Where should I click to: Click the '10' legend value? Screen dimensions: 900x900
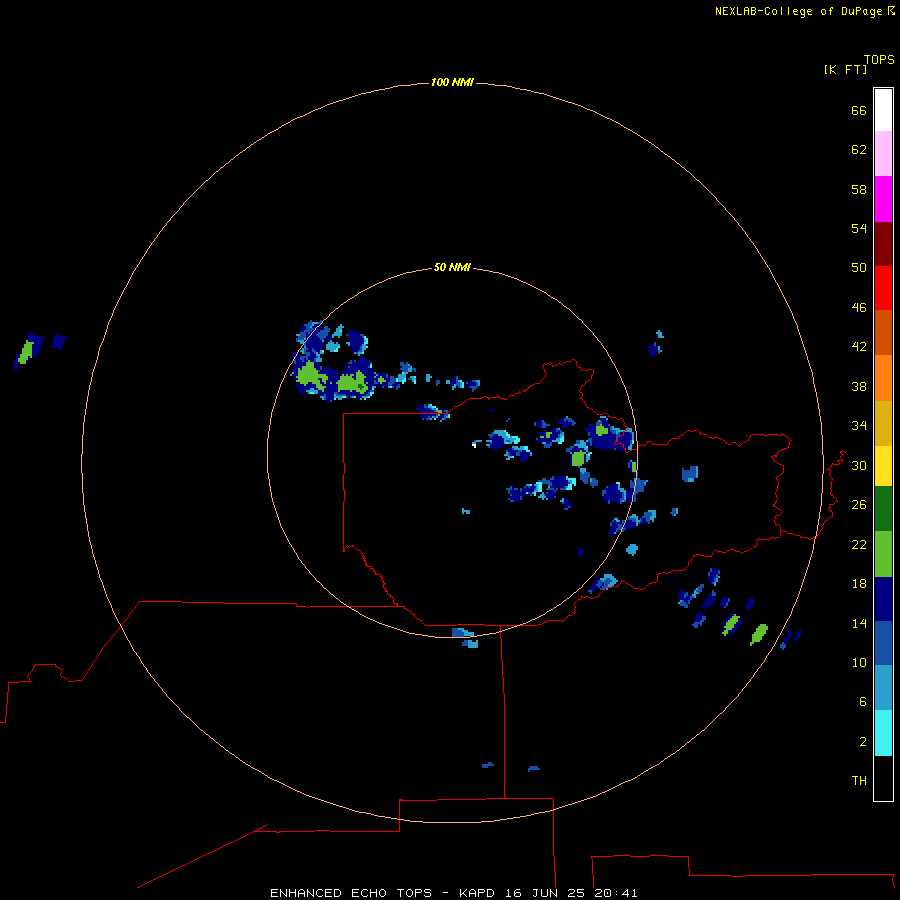(x=859, y=662)
